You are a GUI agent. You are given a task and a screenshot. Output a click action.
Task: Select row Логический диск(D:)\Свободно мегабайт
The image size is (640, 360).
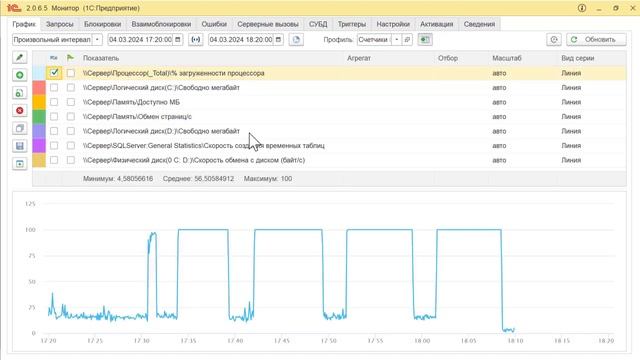coord(329,131)
